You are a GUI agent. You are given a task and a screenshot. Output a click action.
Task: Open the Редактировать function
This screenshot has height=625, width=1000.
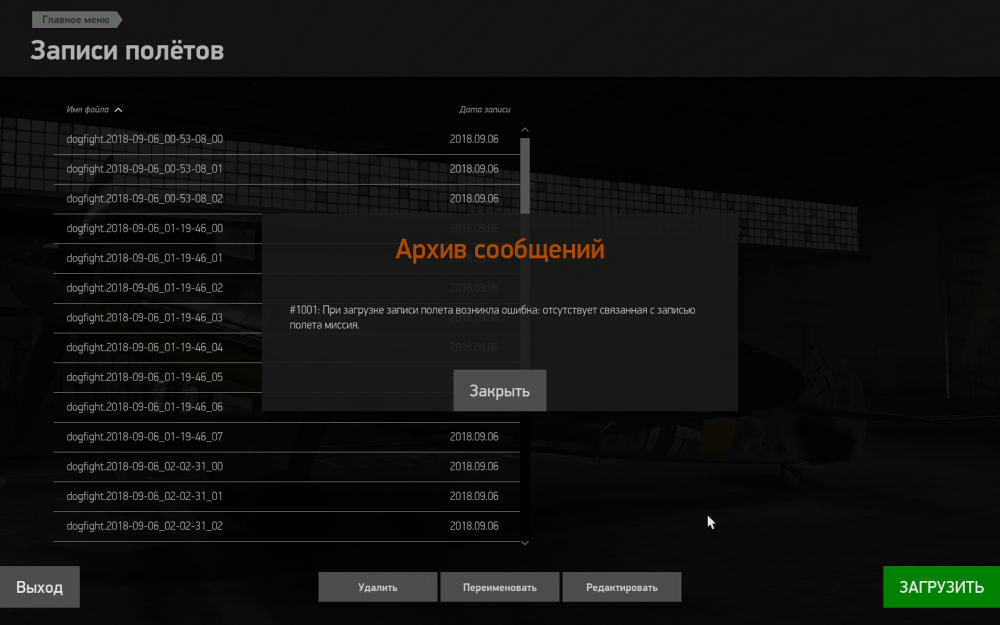point(622,587)
